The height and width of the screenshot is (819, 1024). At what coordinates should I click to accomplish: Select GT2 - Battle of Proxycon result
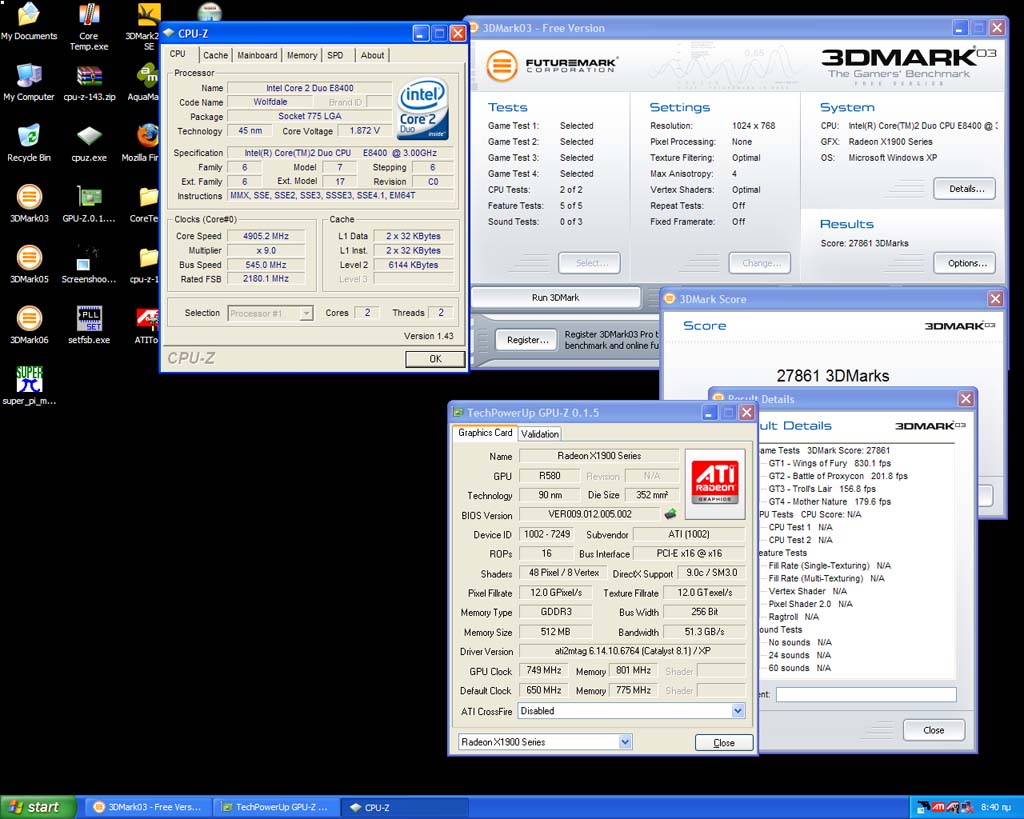pyautogui.click(x=838, y=476)
